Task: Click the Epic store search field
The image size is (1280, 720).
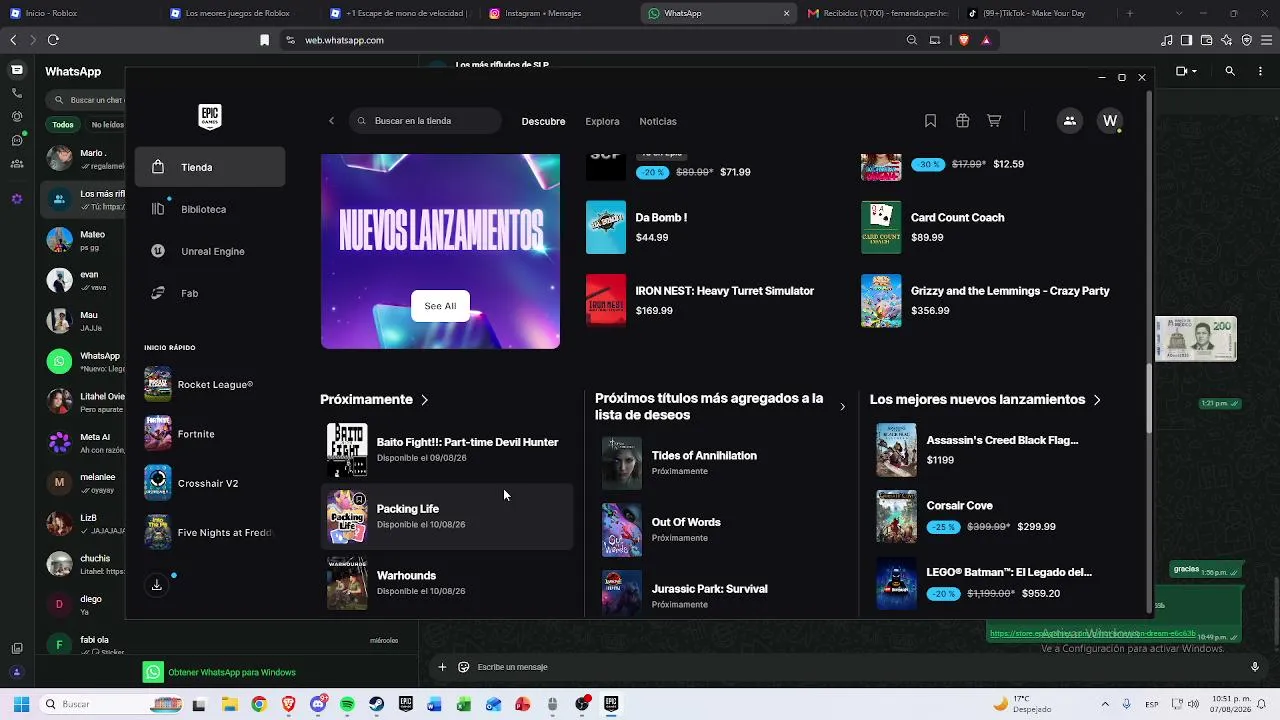Action: (x=425, y=121)
